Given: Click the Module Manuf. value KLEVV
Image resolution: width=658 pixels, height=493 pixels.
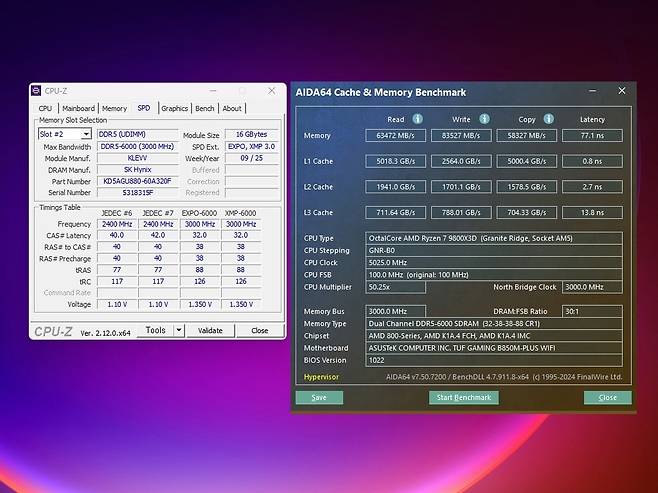Looking at the screenshot, I should (137, 158).
